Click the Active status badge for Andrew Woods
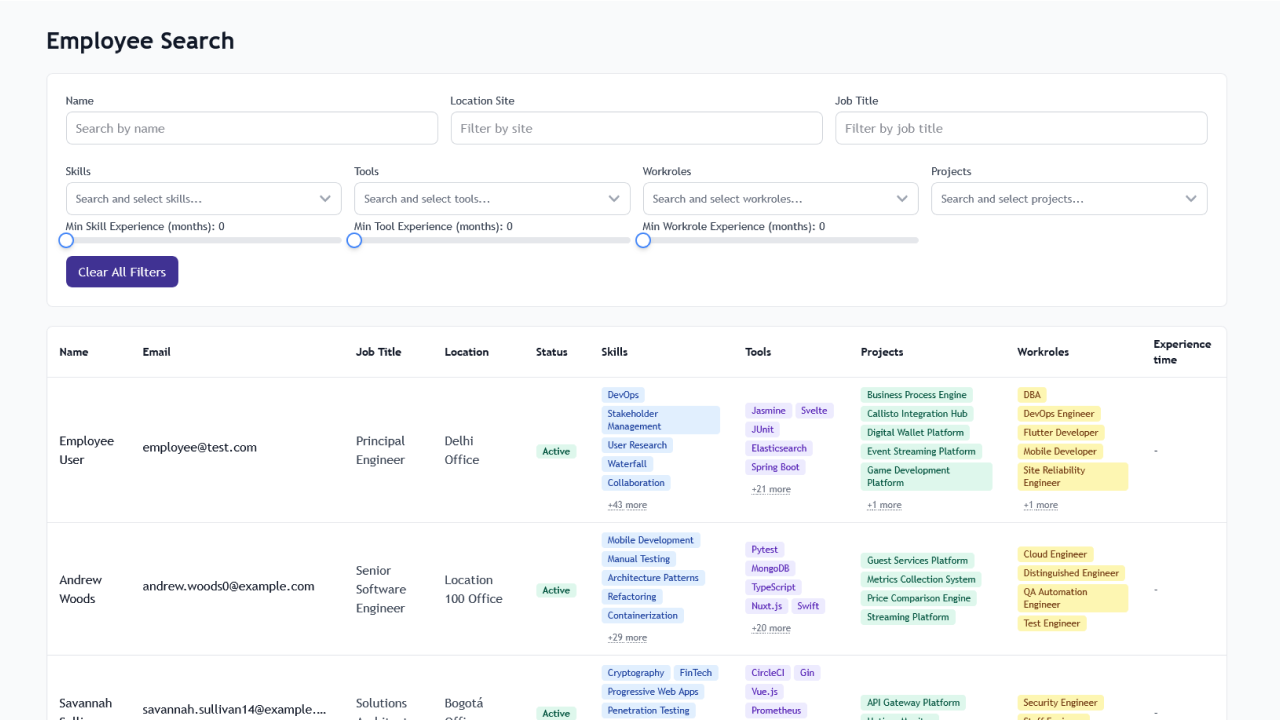 pos(556,590)
